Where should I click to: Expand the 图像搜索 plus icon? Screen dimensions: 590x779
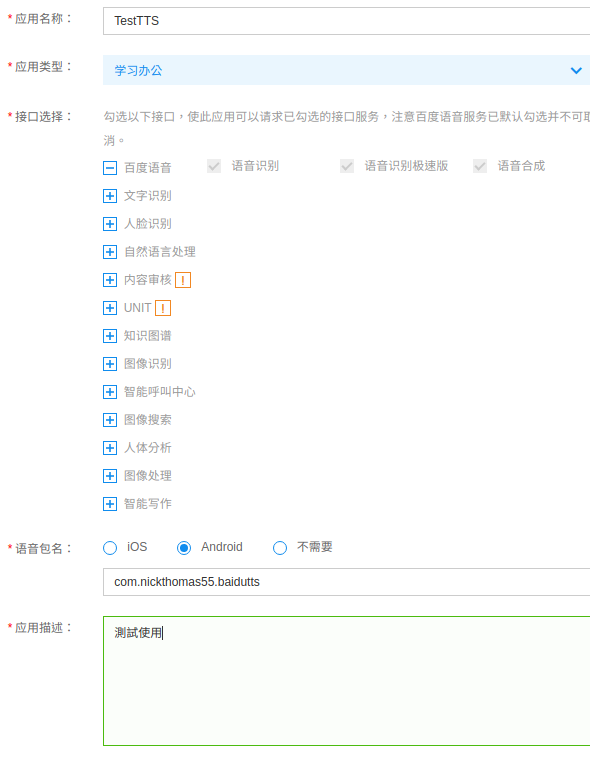coord(110,420)
